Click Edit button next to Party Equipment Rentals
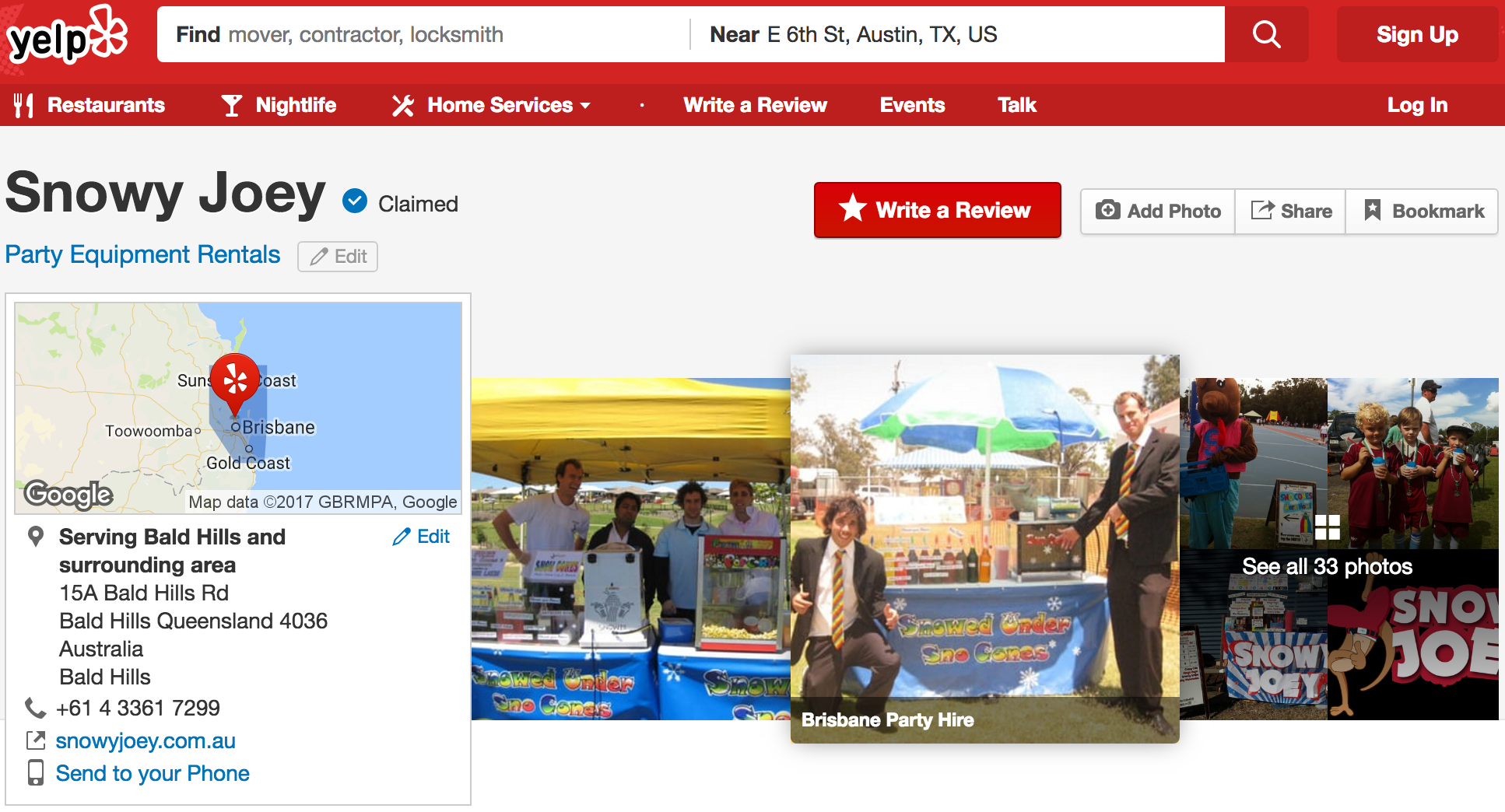Image resolution: width=1505 pixels, height=812 pixels. tap(338, 257)
